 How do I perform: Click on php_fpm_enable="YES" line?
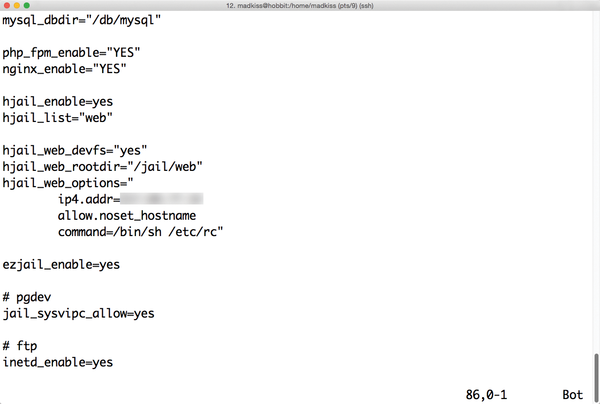[x=71, y=52]
